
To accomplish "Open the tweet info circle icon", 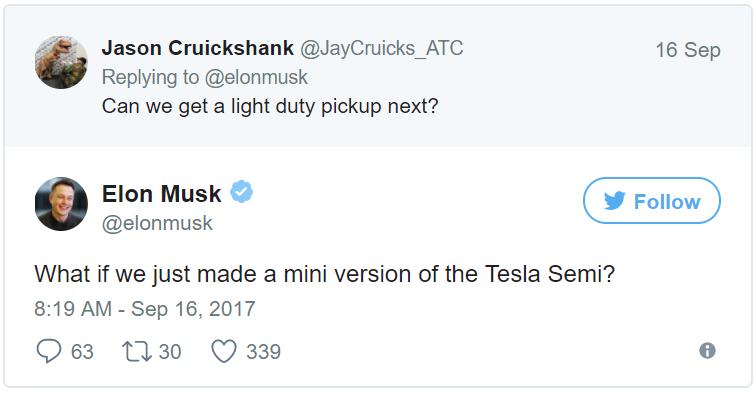I will [707, 350].
